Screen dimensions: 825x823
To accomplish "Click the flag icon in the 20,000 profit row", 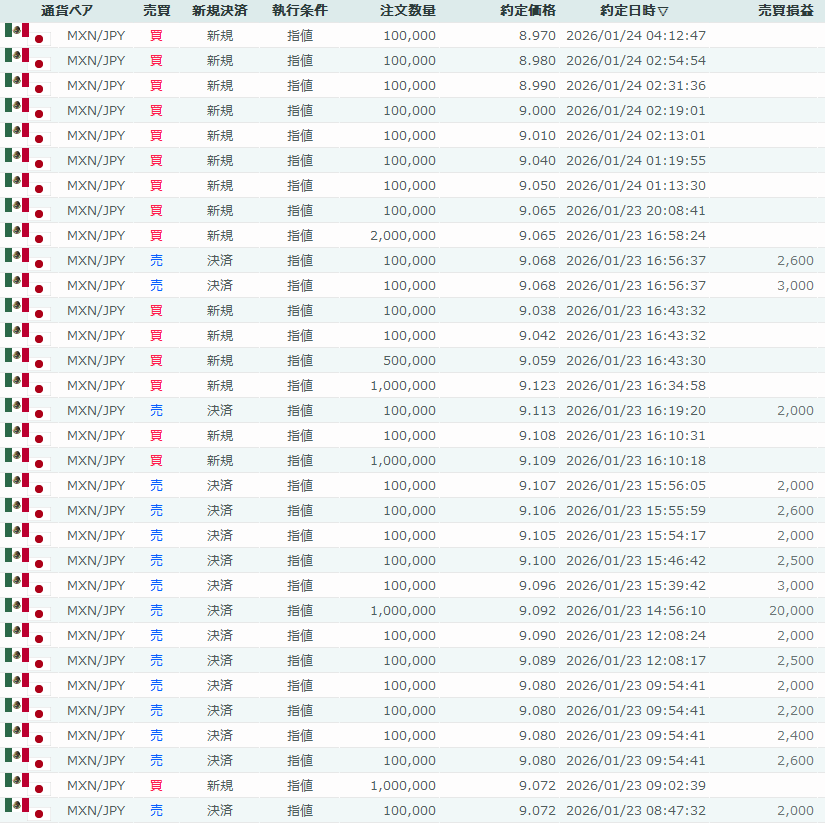I will (x=27, y=610).
